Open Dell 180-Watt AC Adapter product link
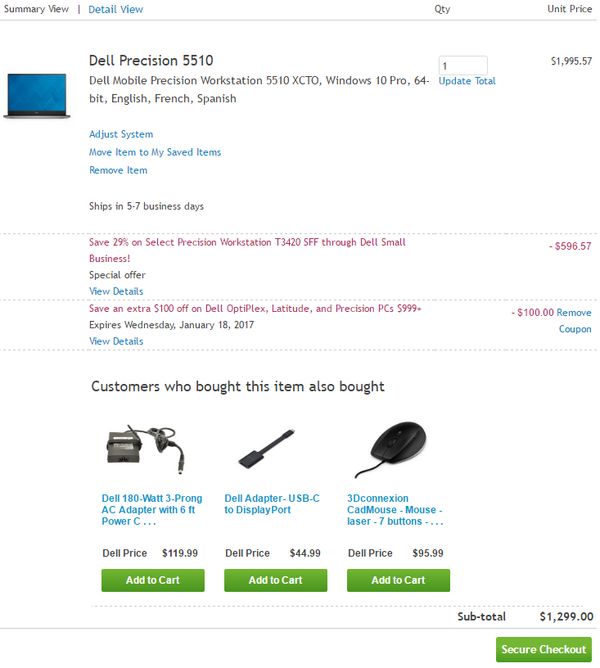600x668 pixels. coord(149,509)
